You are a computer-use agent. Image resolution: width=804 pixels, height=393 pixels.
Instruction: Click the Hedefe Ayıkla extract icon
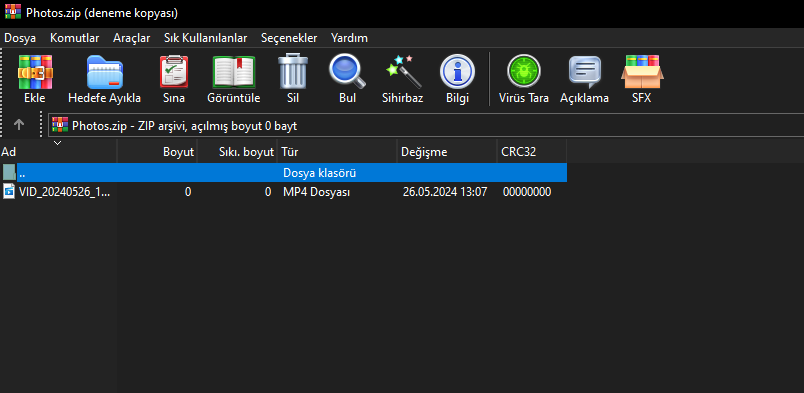105,72
